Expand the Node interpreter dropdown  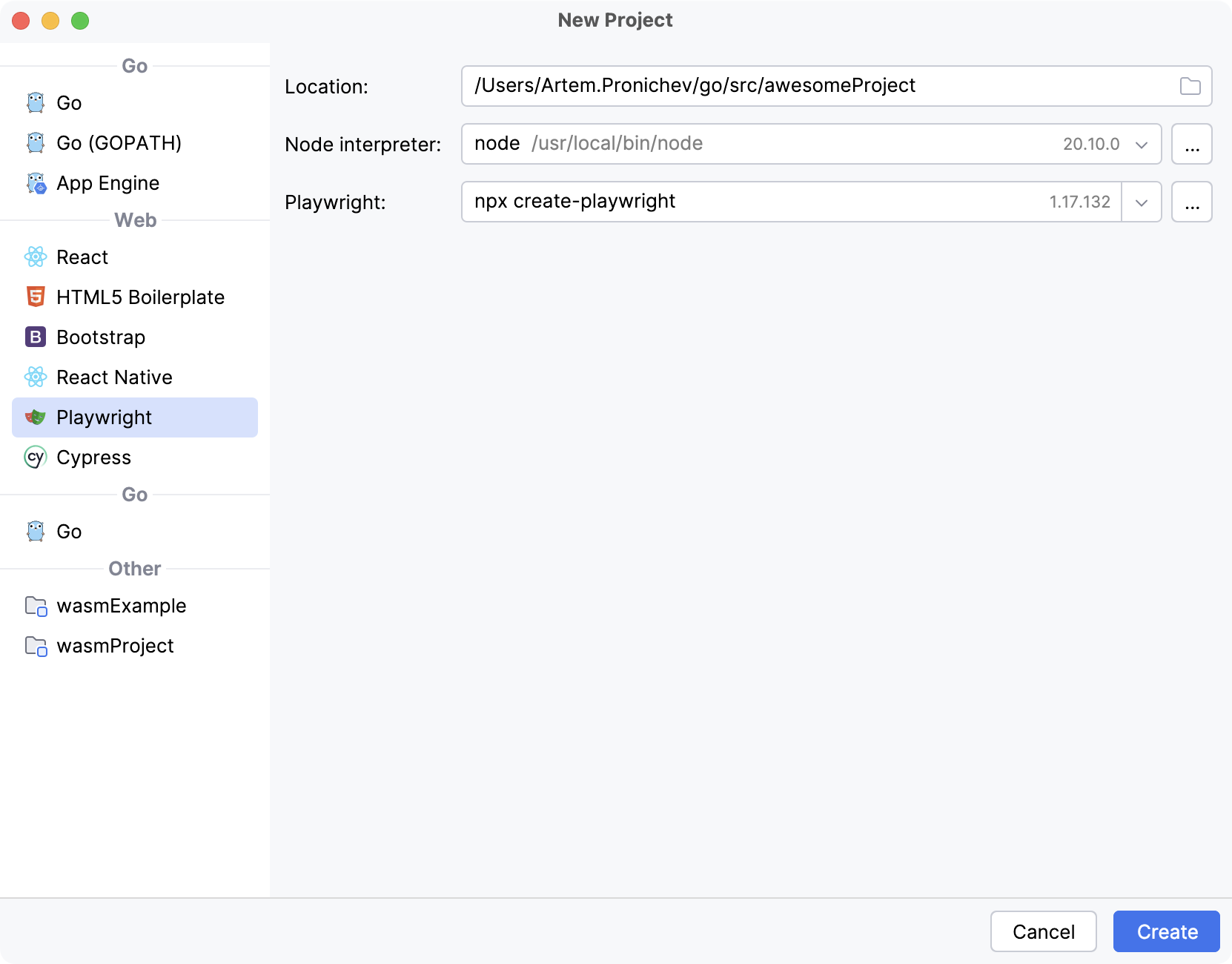tap(1141, 145)
